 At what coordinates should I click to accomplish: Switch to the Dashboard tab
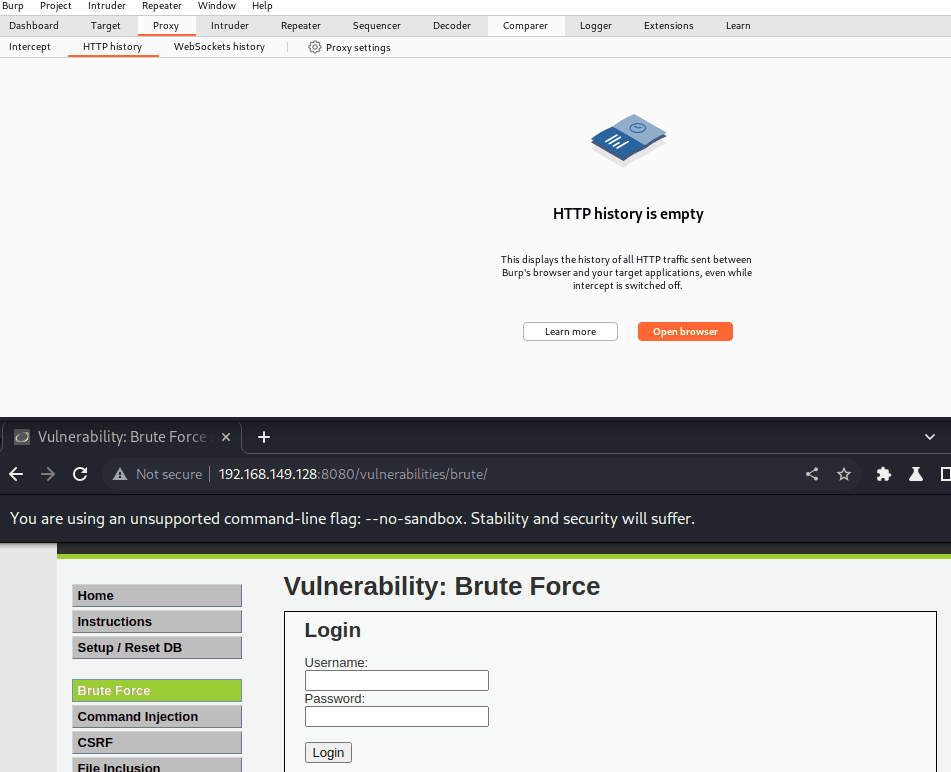click(34, 25)
